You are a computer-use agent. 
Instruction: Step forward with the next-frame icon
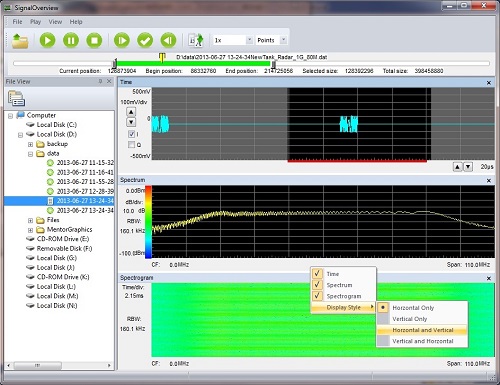(x=122, y=41)
